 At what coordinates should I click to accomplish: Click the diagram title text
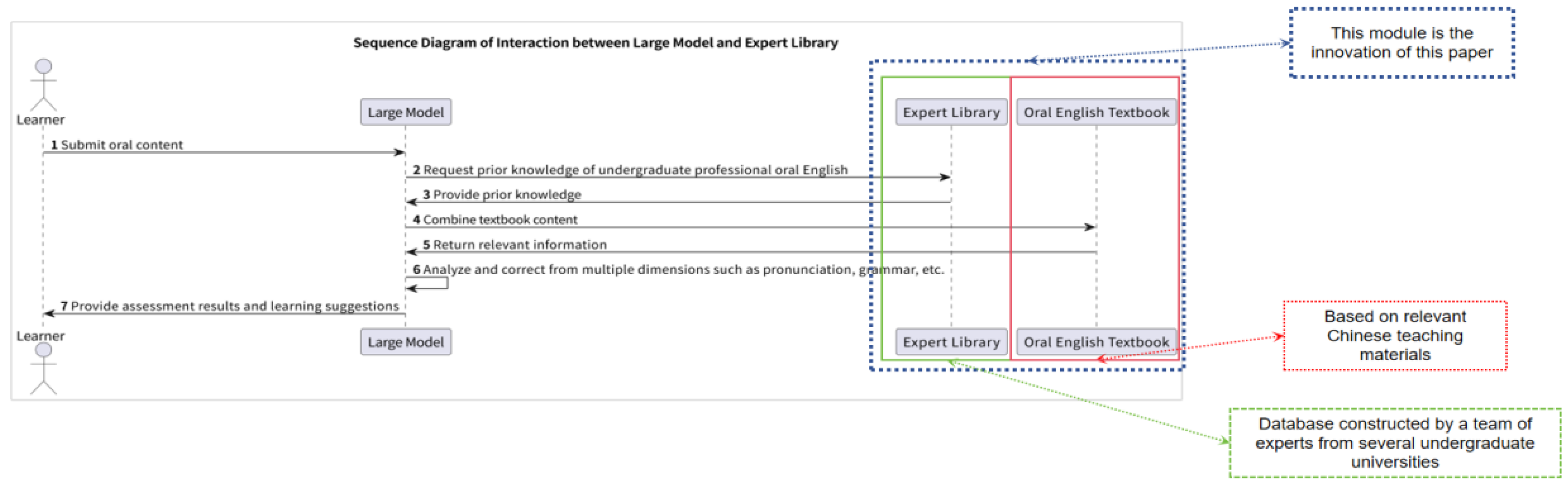pyautogui.click(x=595, y=43)
